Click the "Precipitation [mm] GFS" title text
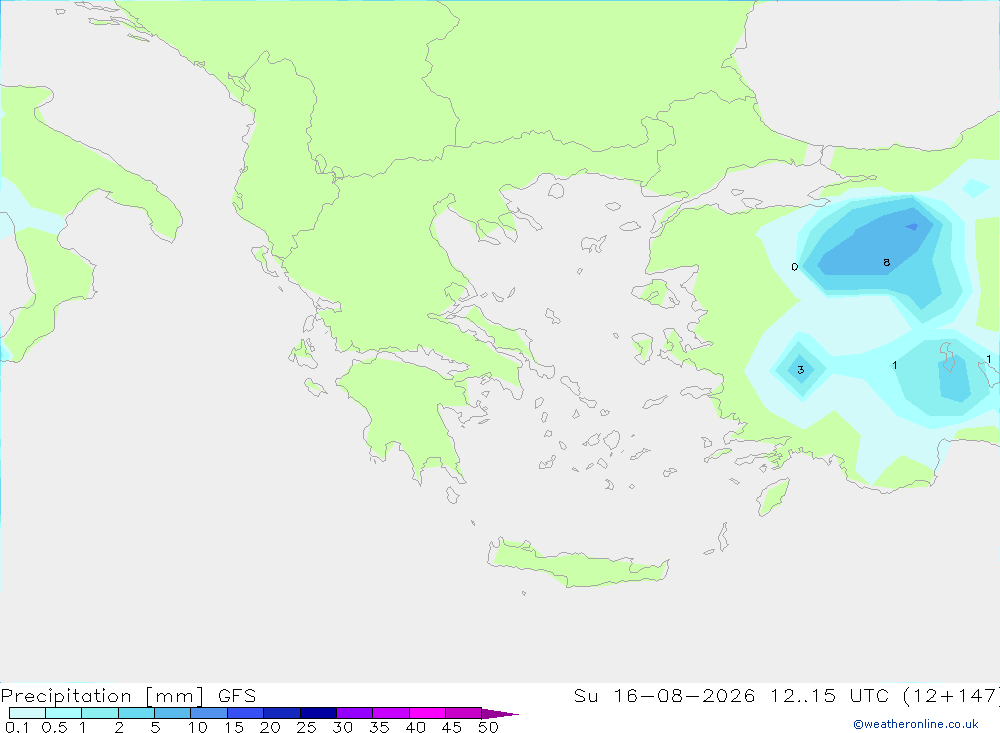 point(128,695)
